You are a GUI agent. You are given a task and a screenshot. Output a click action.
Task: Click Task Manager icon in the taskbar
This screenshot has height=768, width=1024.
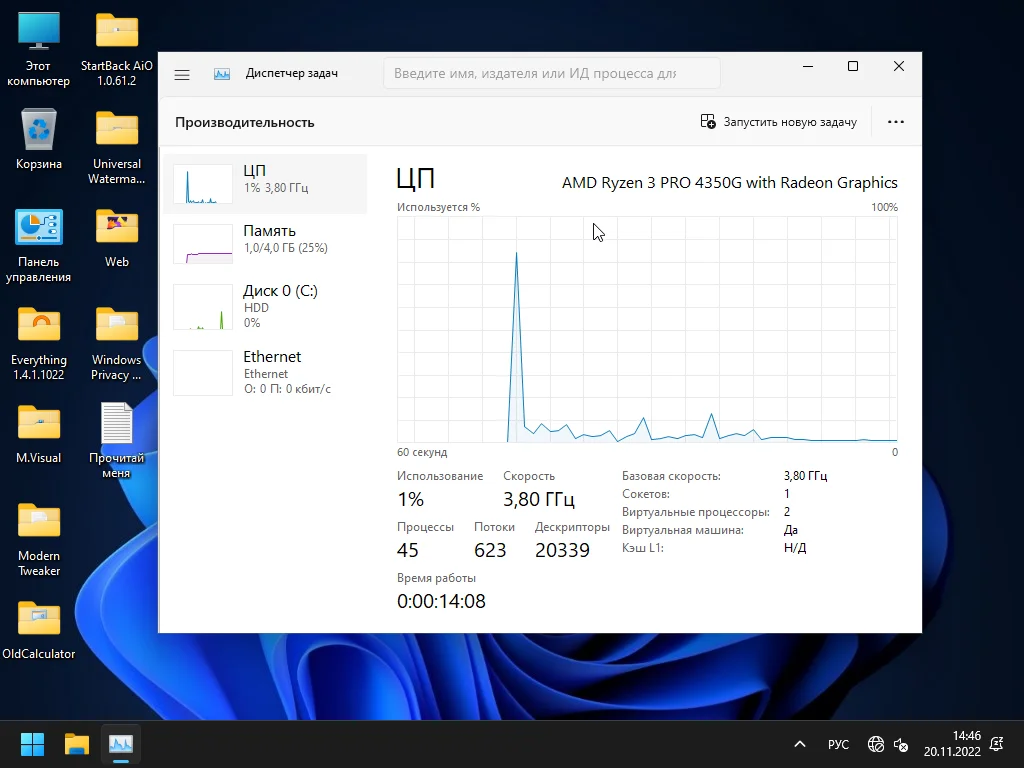coord(121,744)
